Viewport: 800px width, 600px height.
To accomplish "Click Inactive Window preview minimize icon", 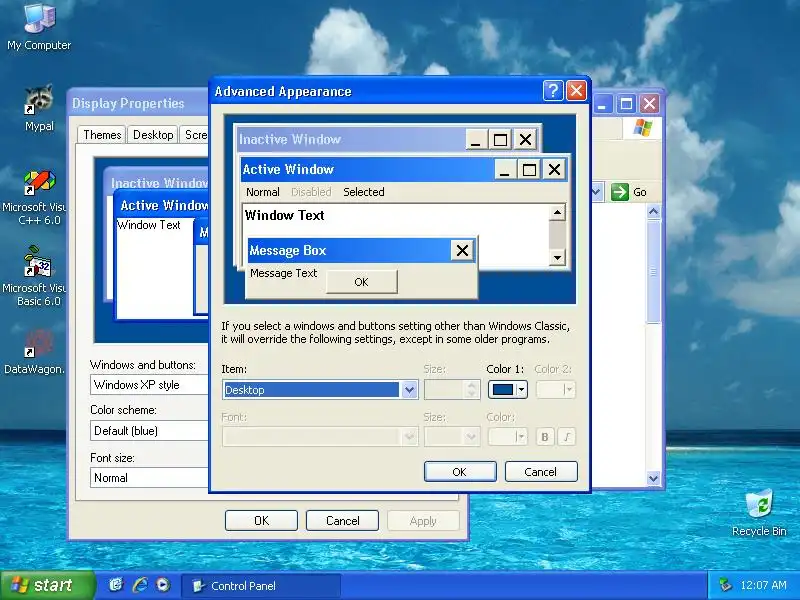I will tap(476, 139).
